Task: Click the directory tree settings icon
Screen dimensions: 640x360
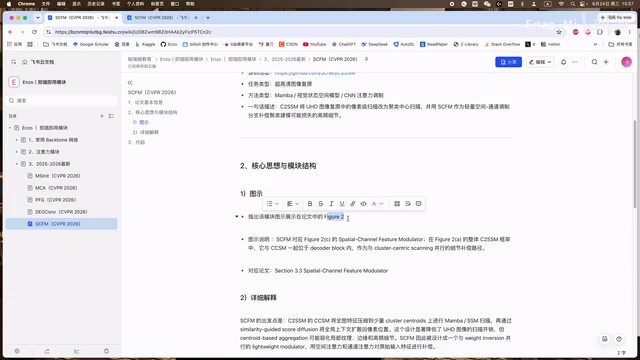Action: click(x=111, y=116)
